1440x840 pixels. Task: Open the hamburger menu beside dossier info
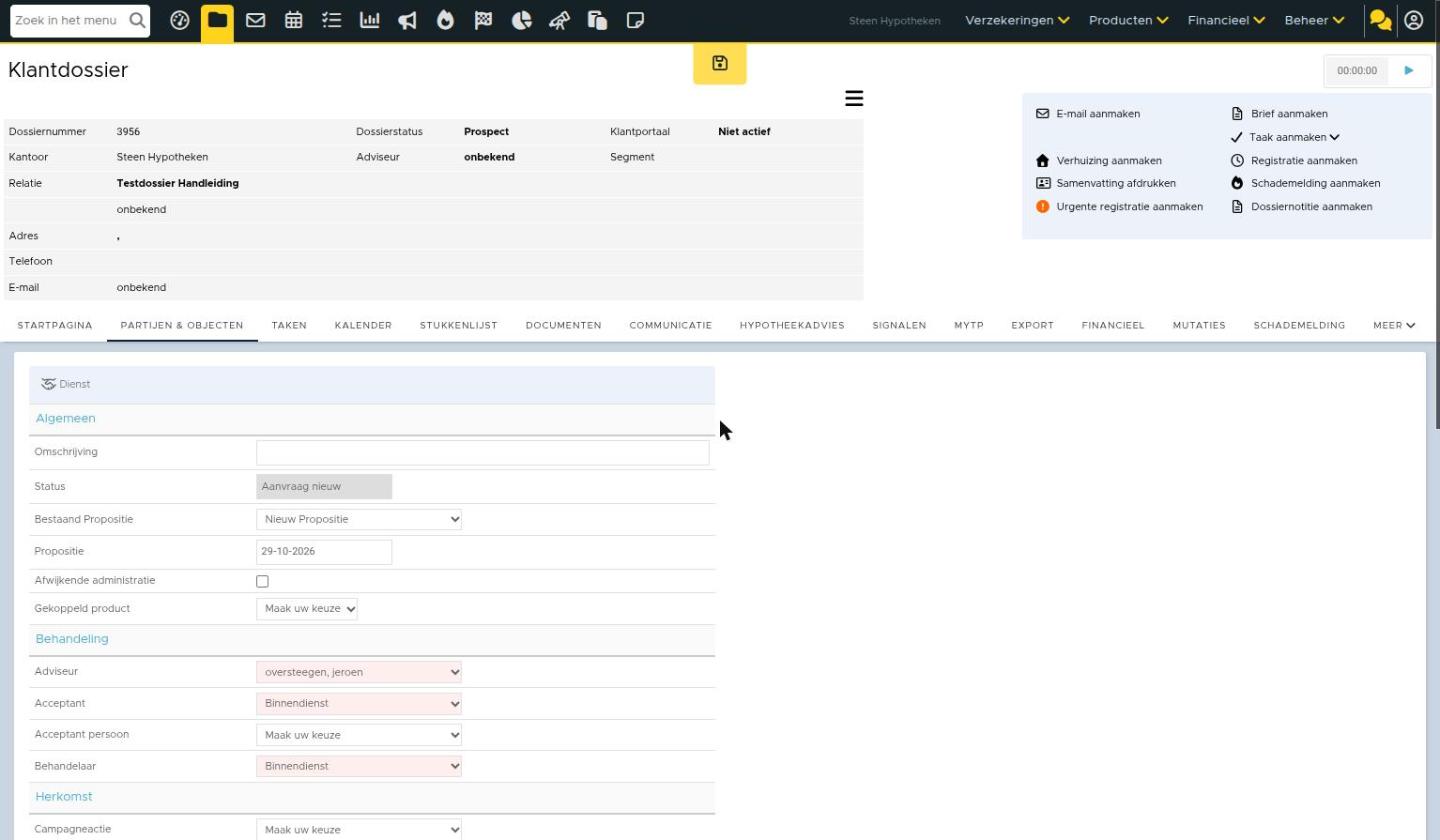click(x=854, y=98)
